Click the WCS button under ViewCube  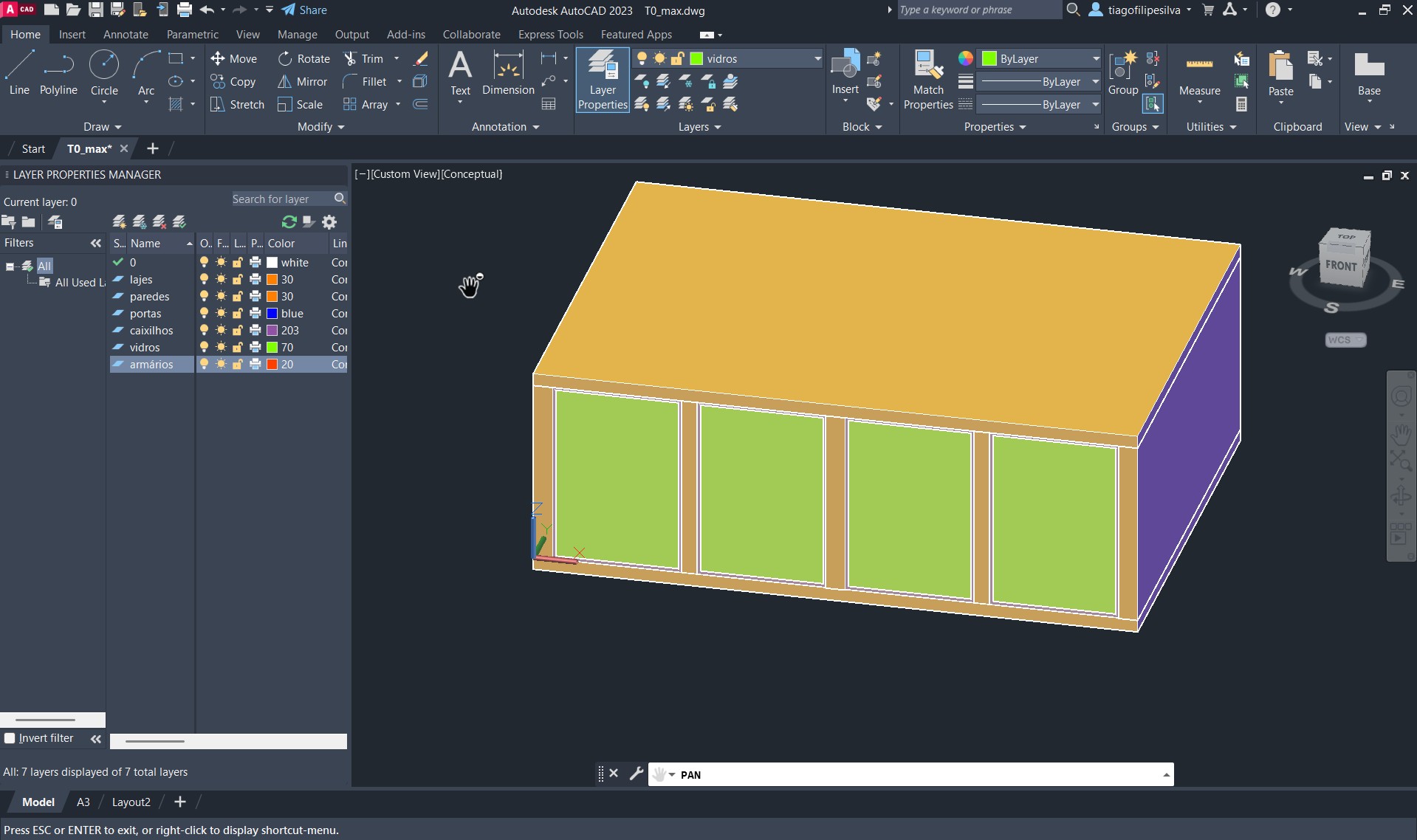pos(1345,340)
